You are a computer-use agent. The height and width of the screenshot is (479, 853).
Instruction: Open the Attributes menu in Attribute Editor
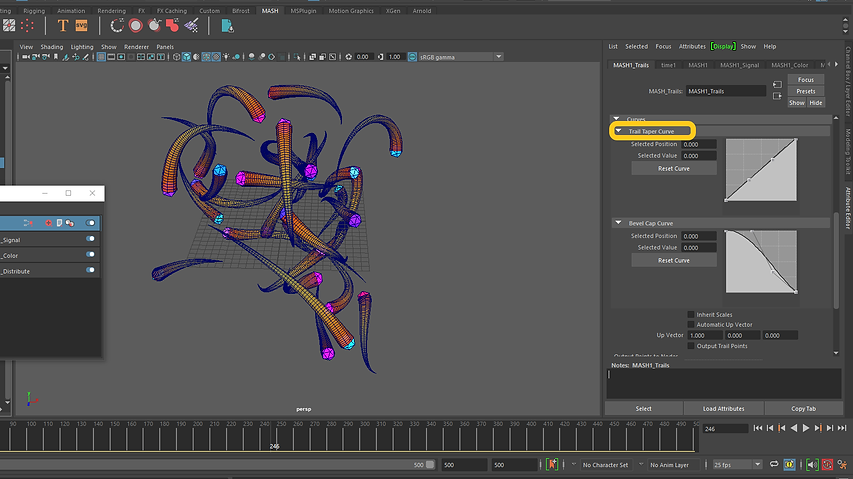click(x=692, y=46)
